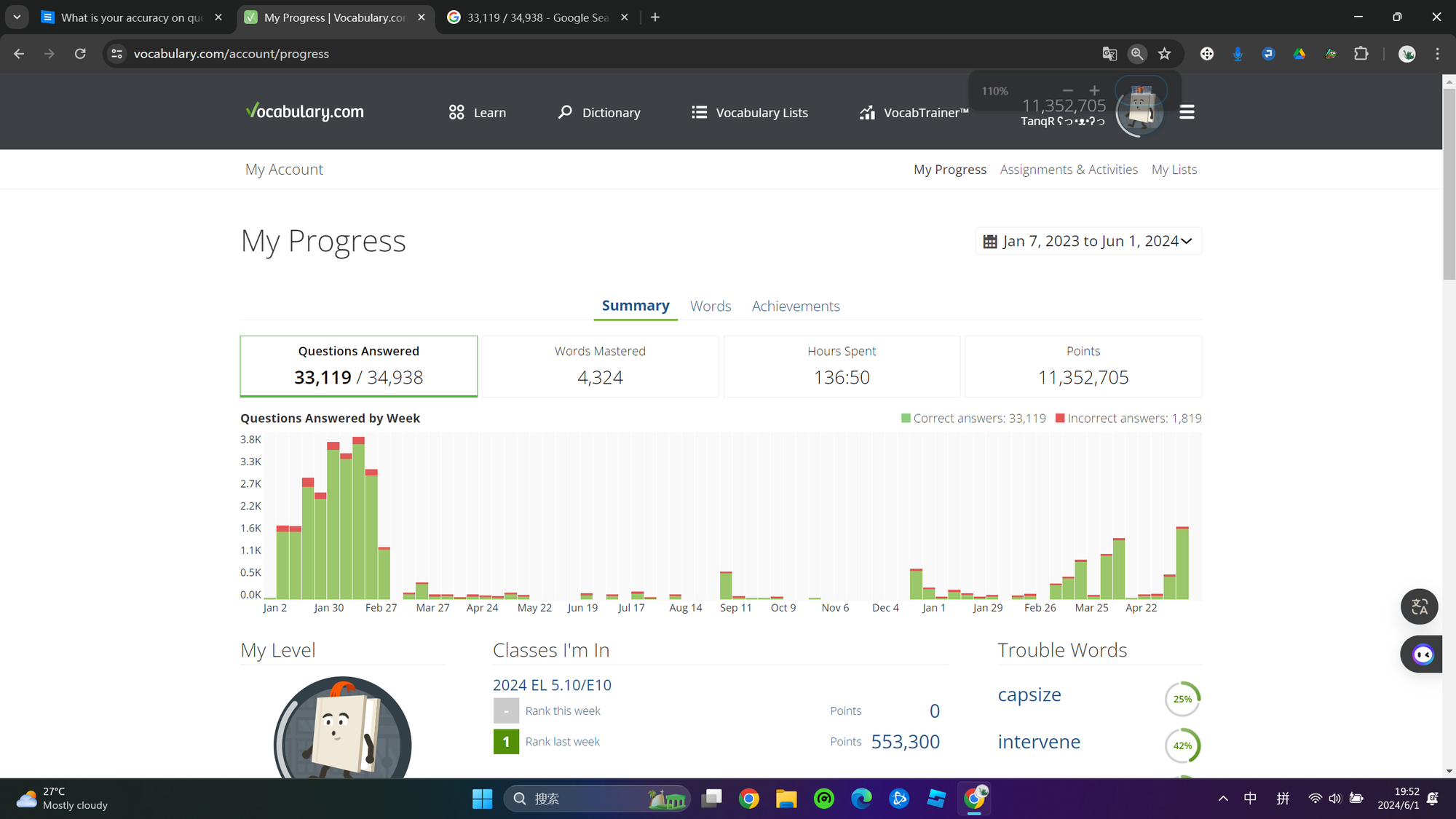Viewport: 1456px width, 819px height.
Task: Open the 2024 EL 5.10/E10 class link
Action: click(x=552, y=685)
